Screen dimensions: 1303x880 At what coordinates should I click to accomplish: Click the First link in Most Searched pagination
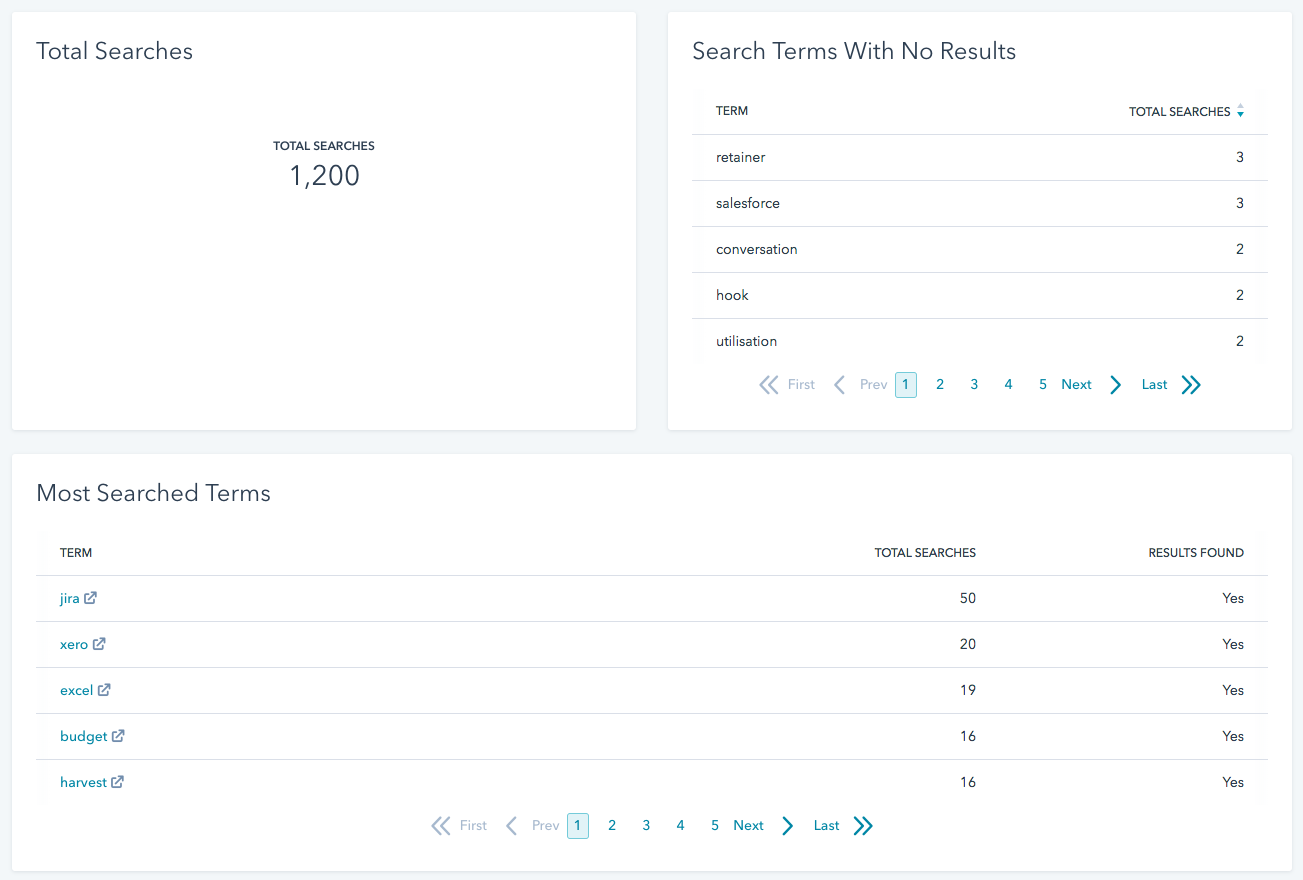[473, 826]
